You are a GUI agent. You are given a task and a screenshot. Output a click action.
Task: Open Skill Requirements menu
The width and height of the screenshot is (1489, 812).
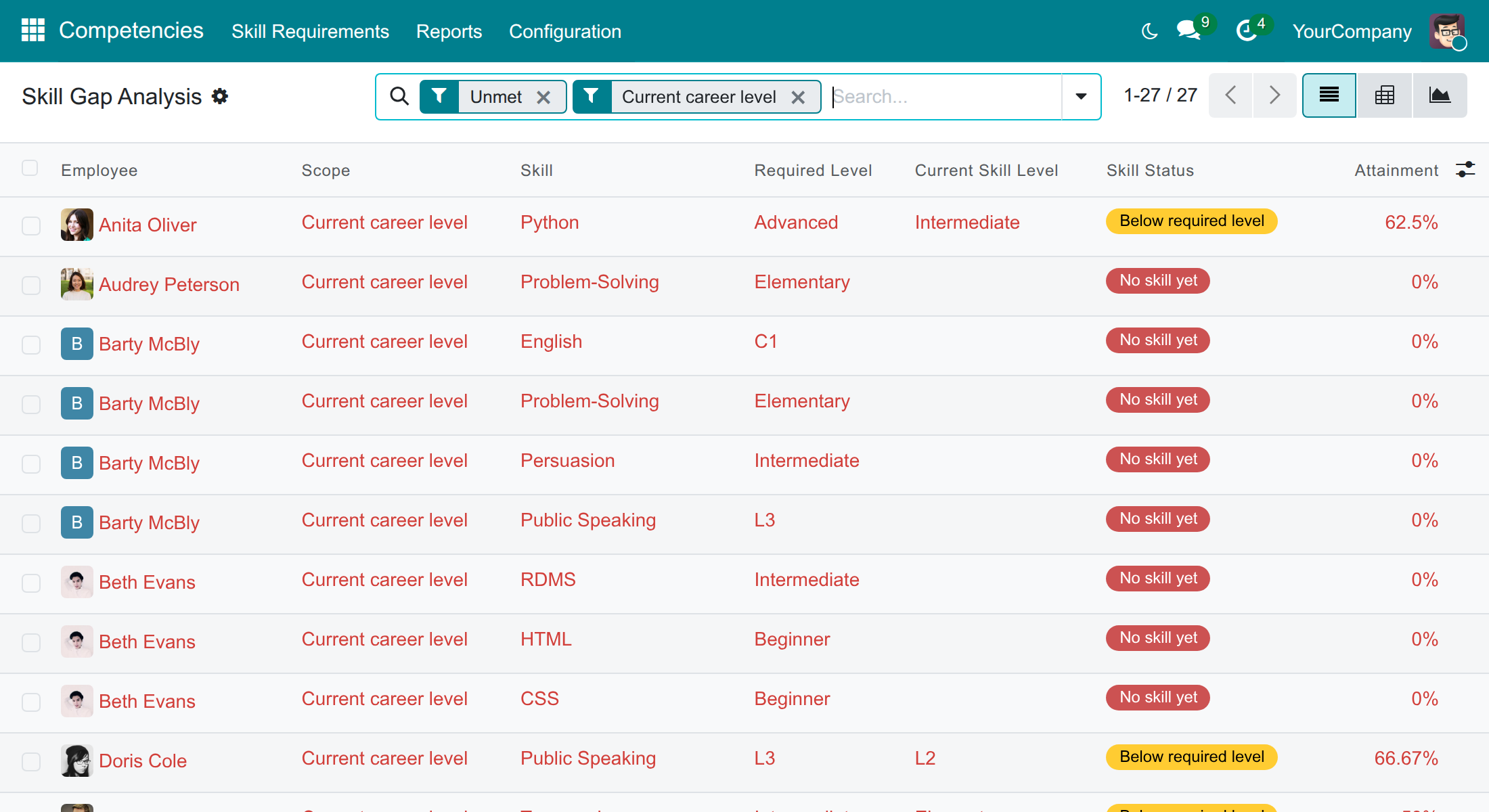(310, 31)
